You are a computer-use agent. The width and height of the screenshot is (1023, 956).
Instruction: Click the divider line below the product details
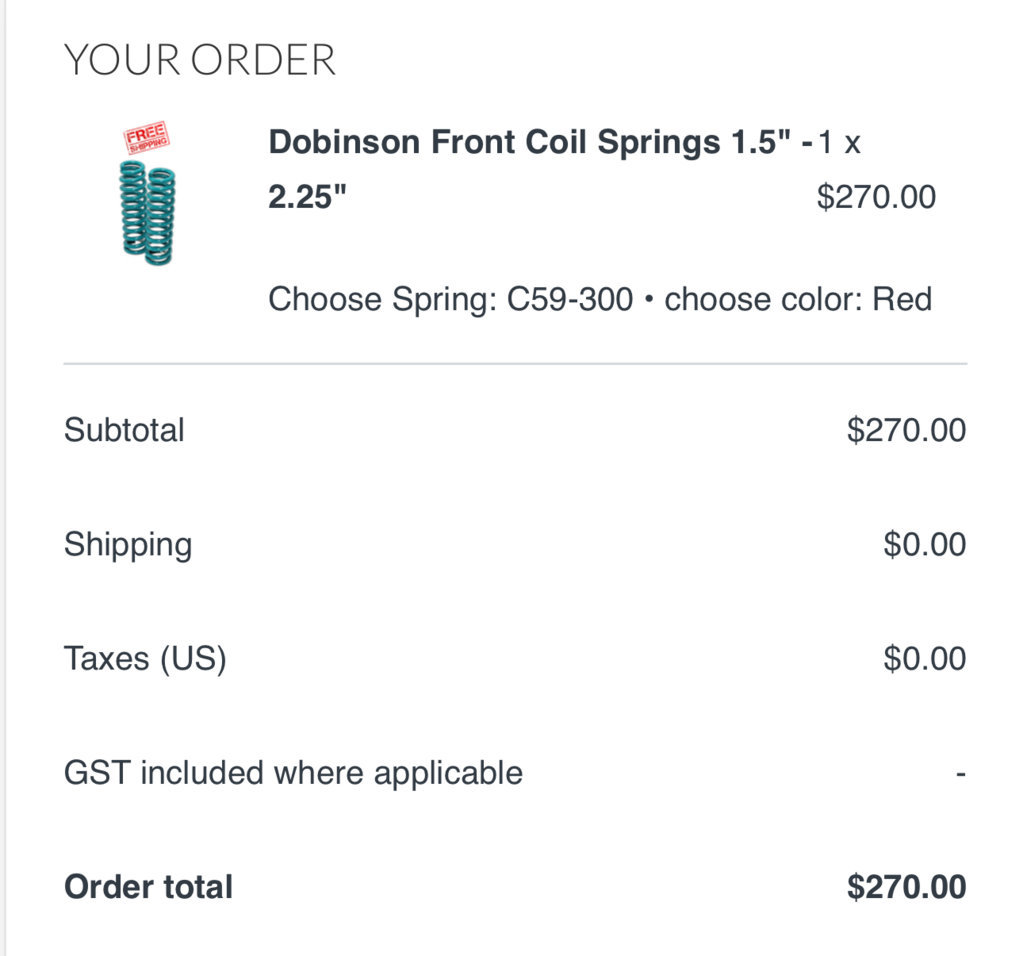pyautogui.click(x=515, y=363)
